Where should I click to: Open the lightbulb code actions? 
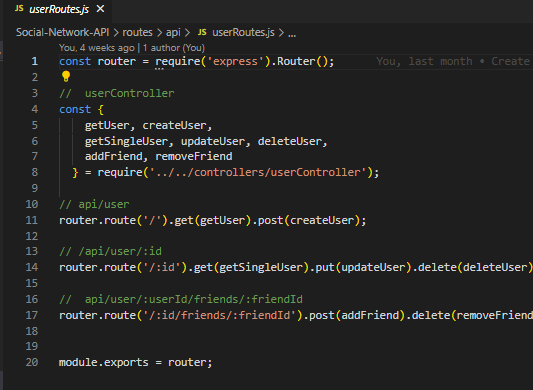click(66, 77)
